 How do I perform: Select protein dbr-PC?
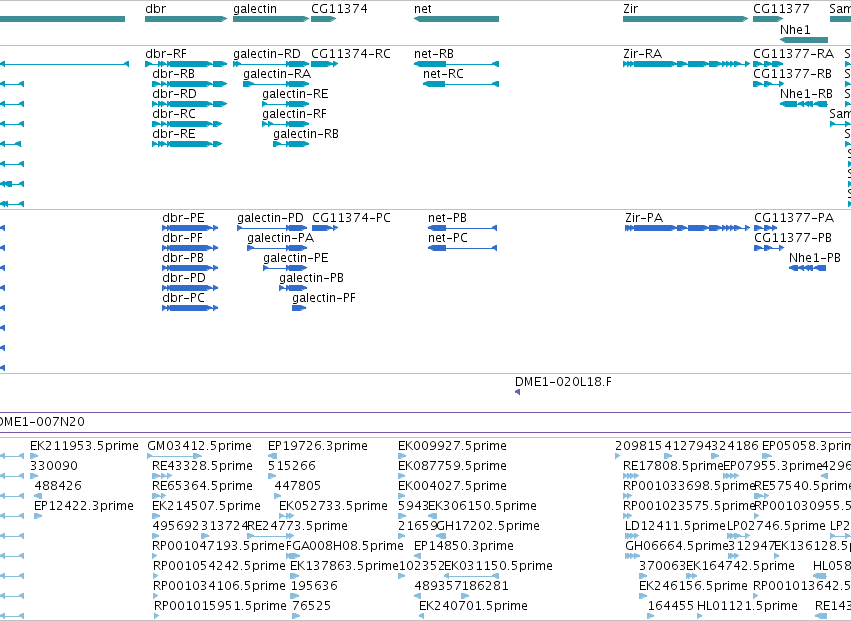point(190,308)
